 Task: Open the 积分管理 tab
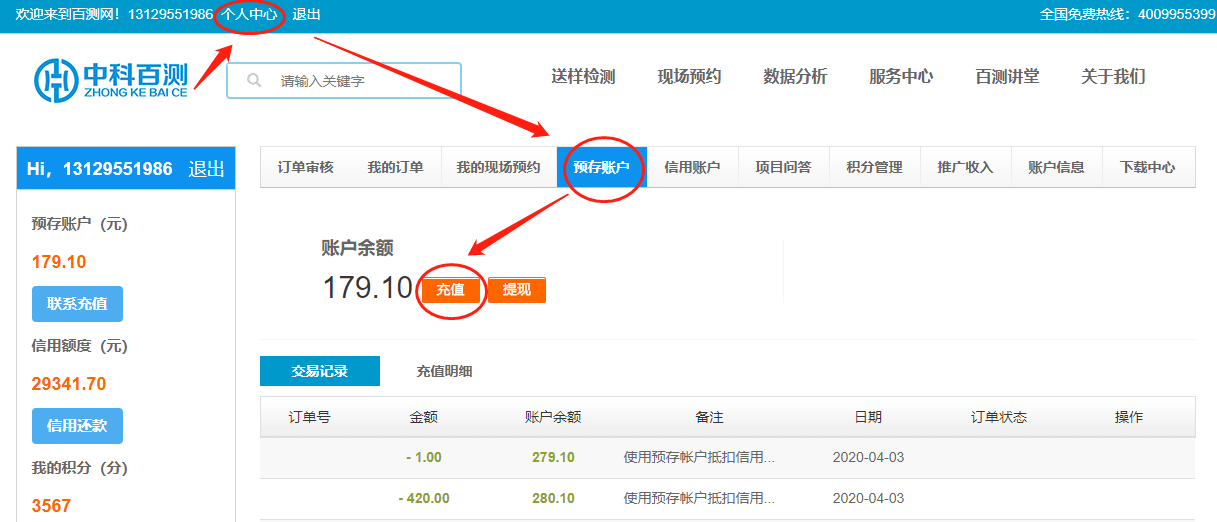click(x=874, y=168)
